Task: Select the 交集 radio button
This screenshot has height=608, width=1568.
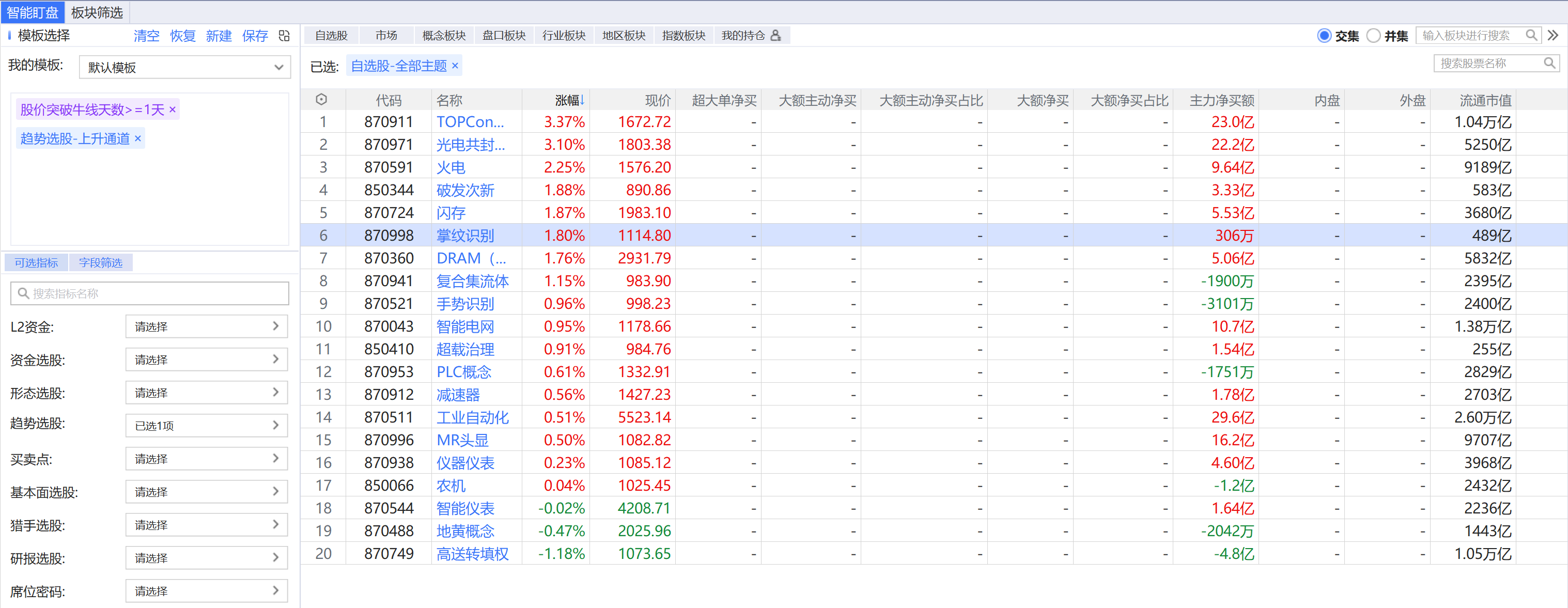Action: click(x=1325, y=36)
